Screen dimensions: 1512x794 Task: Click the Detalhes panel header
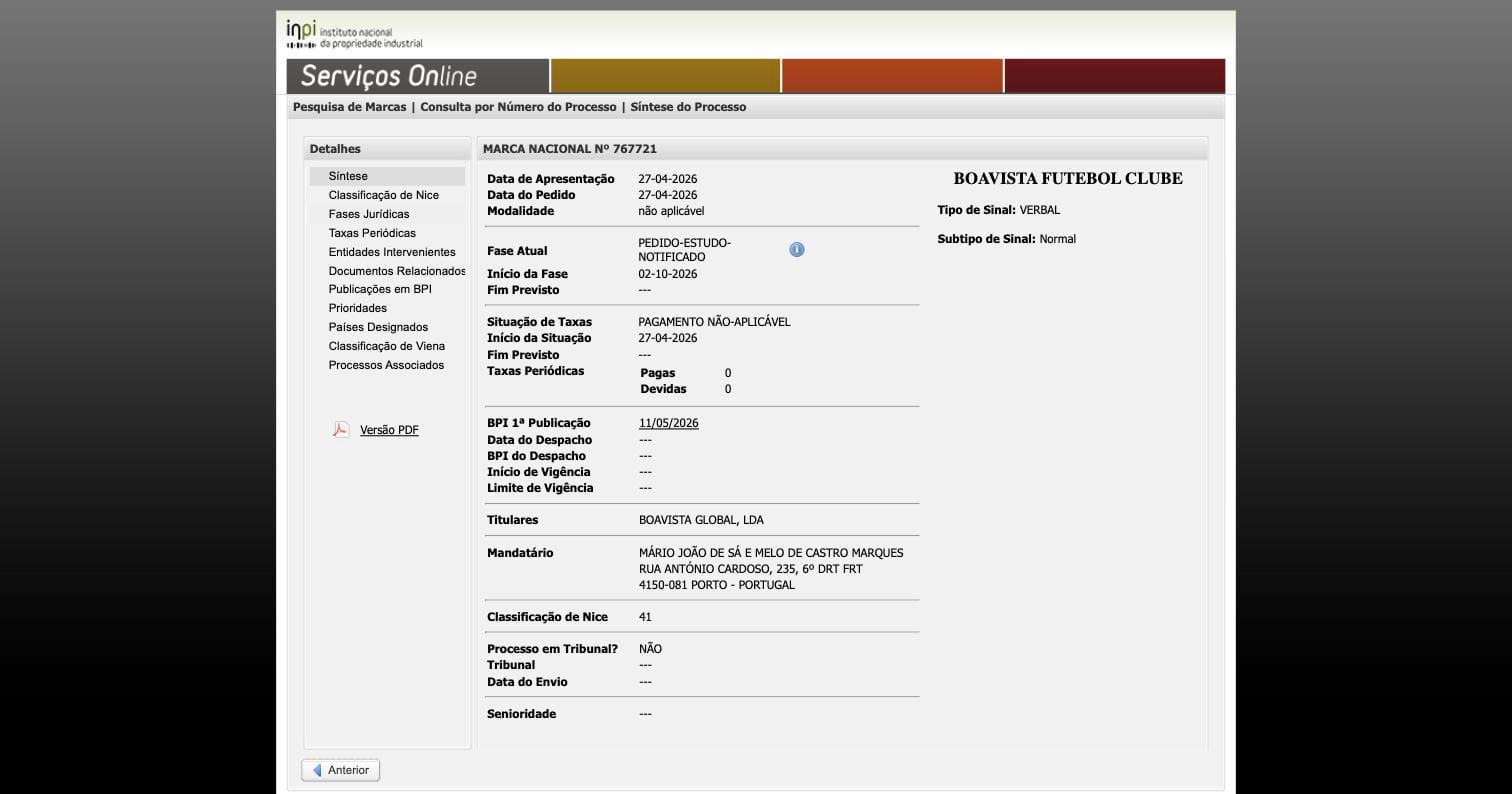(387, 149)
